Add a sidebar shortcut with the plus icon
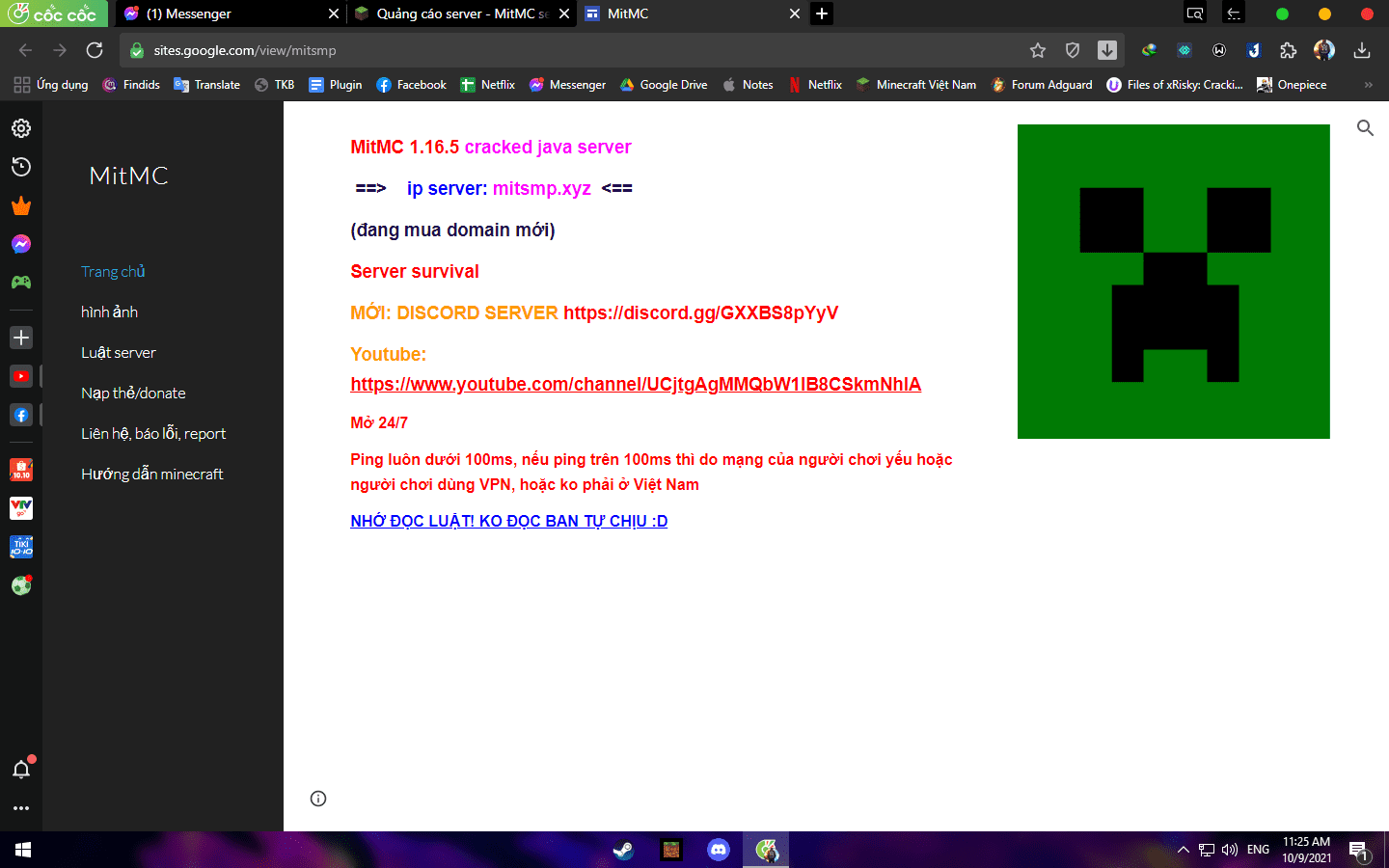The image size is (1389, 868). [x=21, y=338]
